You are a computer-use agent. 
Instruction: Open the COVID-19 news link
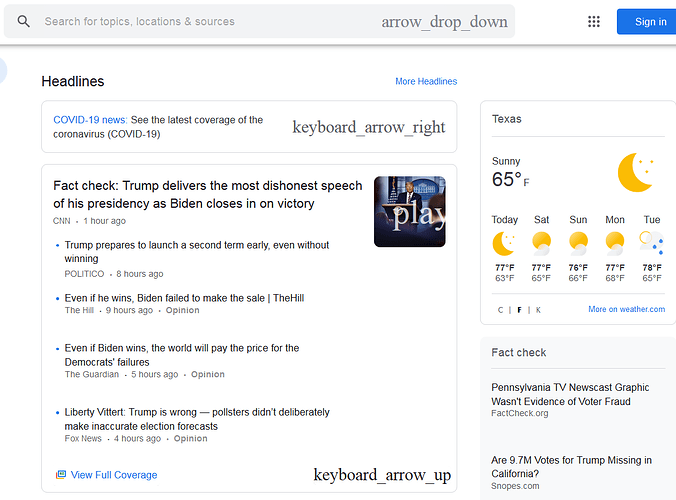pos(90,120)
